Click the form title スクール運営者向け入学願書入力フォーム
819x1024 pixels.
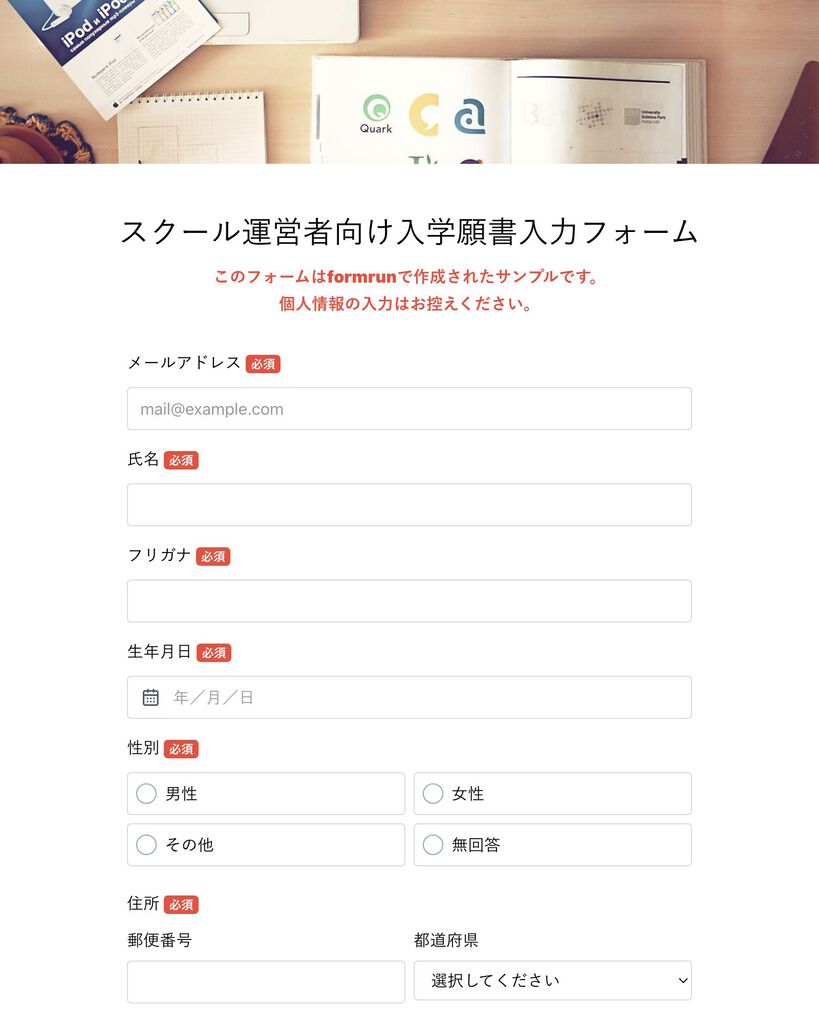410,232
